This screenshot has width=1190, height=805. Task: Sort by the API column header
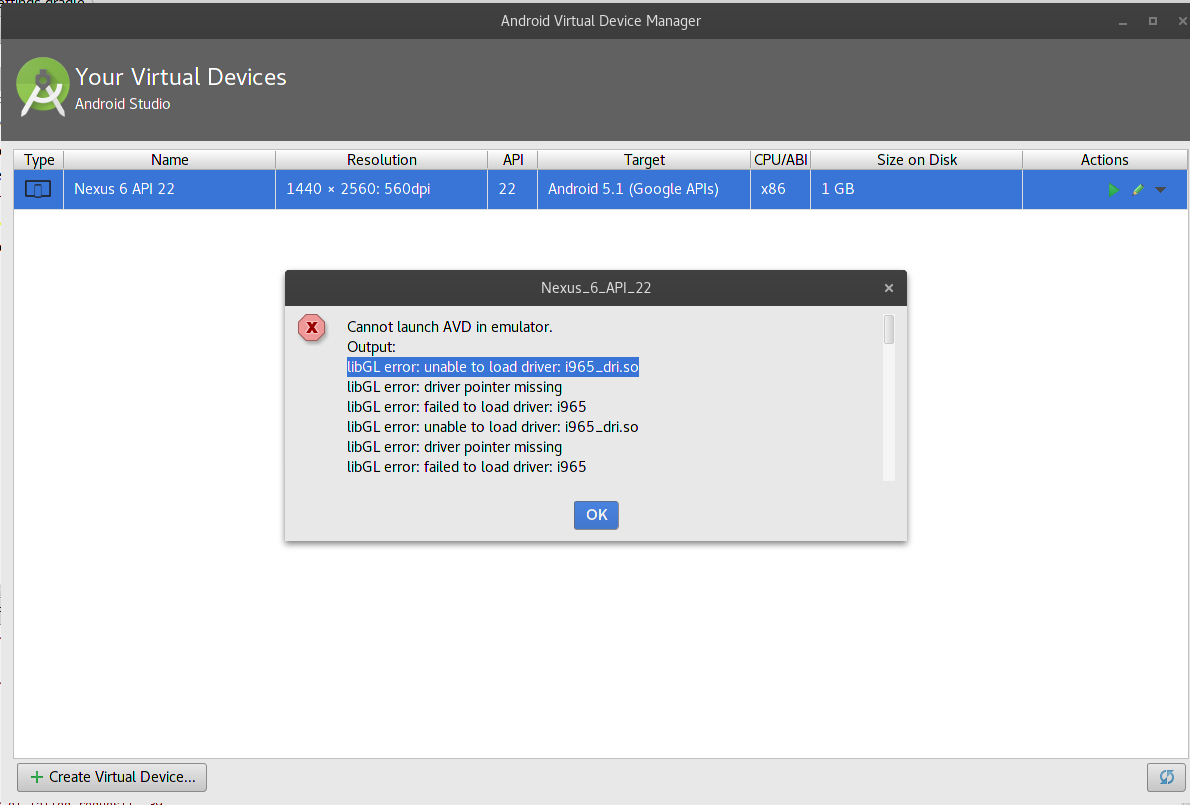click(x=513, y=159)
